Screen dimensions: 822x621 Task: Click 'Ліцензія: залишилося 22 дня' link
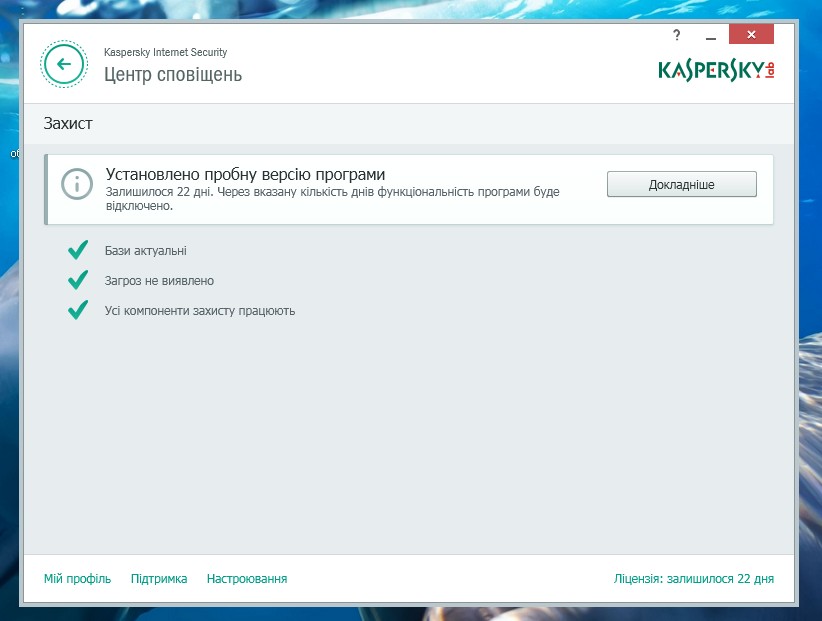(694, 579)
